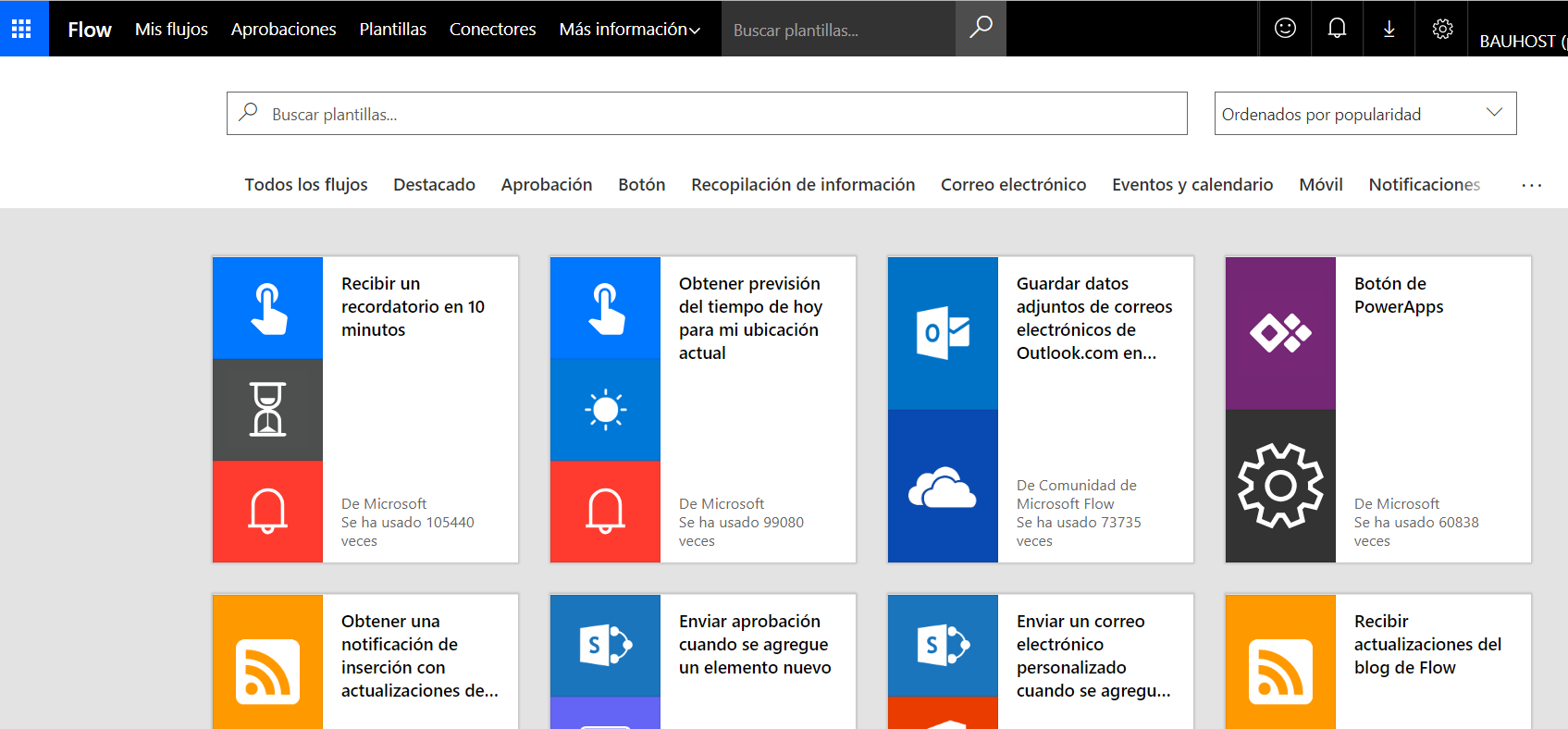The image size is (1568, 729).
Task: Open template Enviar aprobación cuando se agregue
Action: pyautogui.click(x=755, y=644)
